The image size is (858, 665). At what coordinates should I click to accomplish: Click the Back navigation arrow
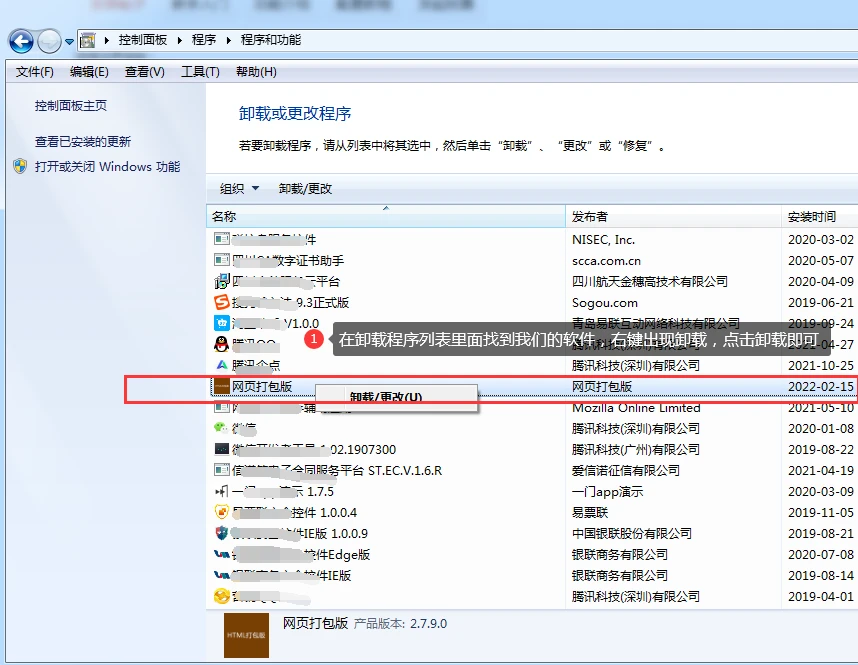pos(21,41)
